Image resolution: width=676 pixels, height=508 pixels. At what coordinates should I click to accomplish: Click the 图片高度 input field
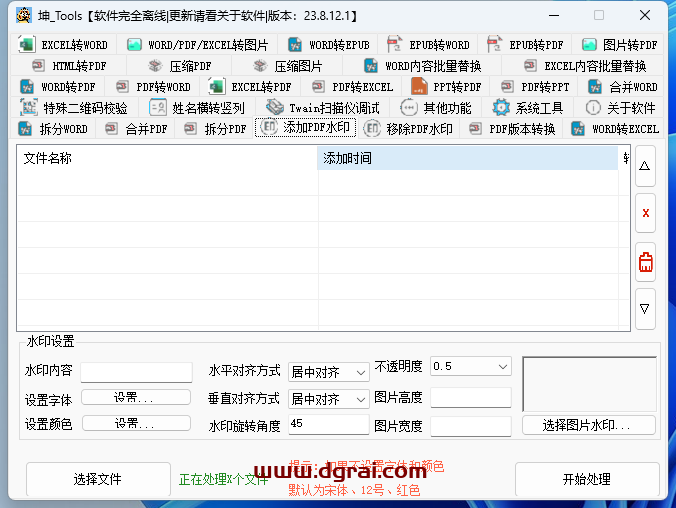471,398
